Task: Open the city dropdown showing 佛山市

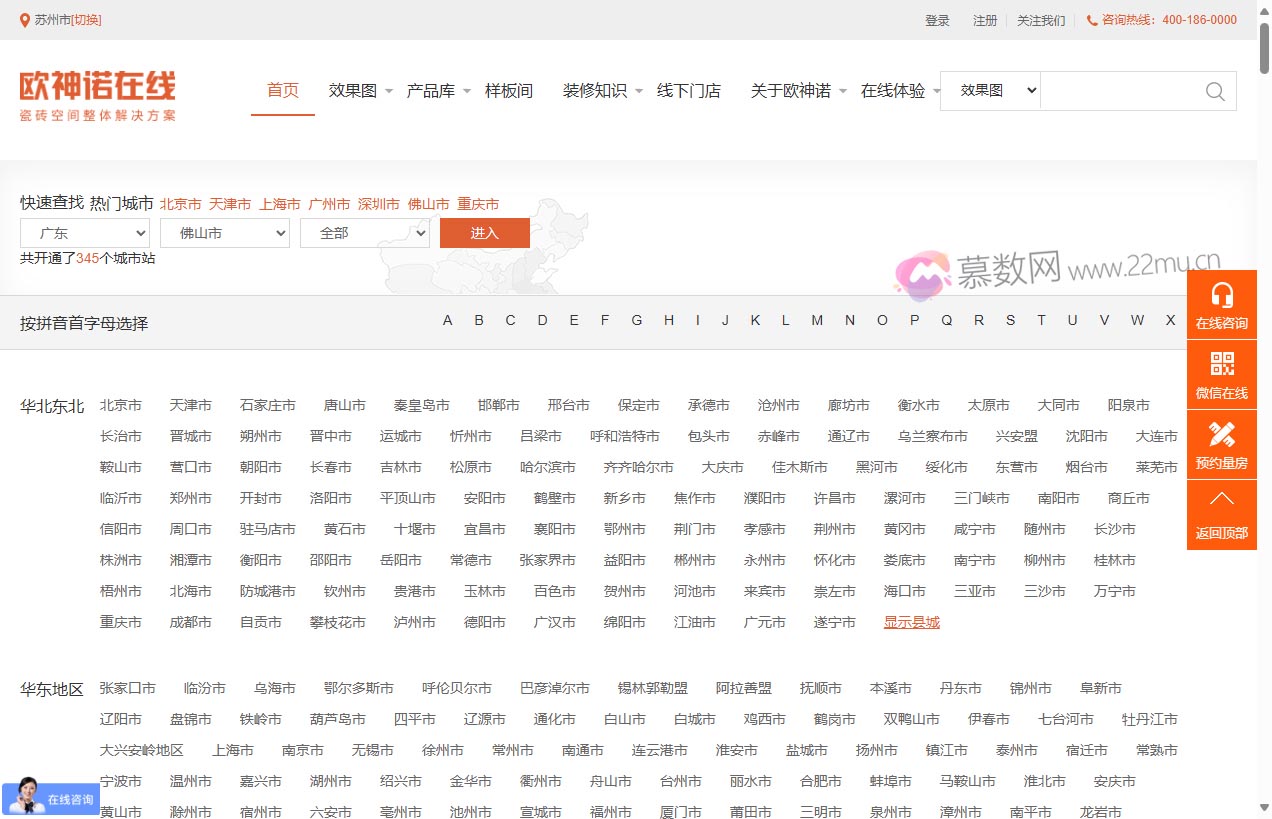Action: pos(225,233)
